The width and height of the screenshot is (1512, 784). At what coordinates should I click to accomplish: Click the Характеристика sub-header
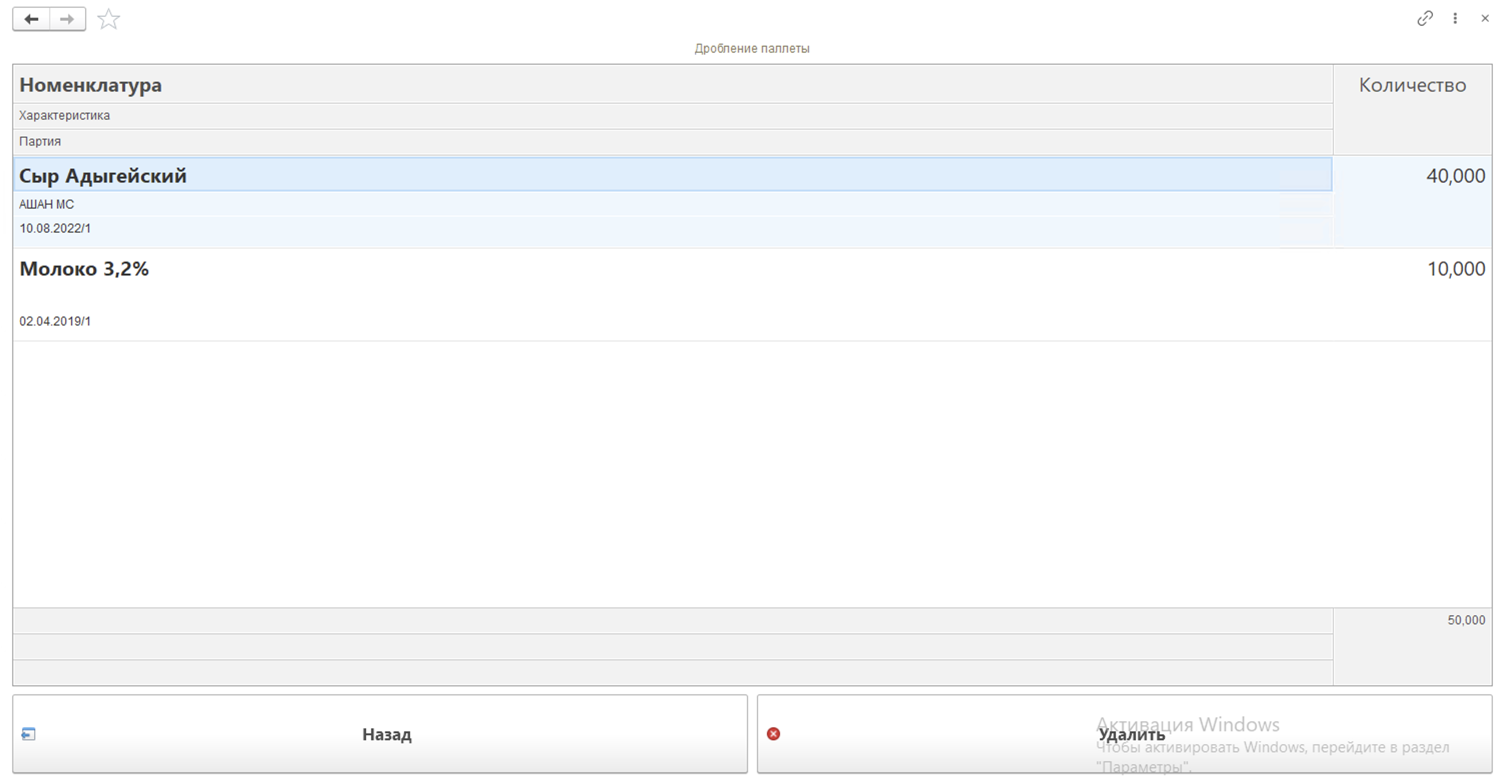tap(64, 115)
